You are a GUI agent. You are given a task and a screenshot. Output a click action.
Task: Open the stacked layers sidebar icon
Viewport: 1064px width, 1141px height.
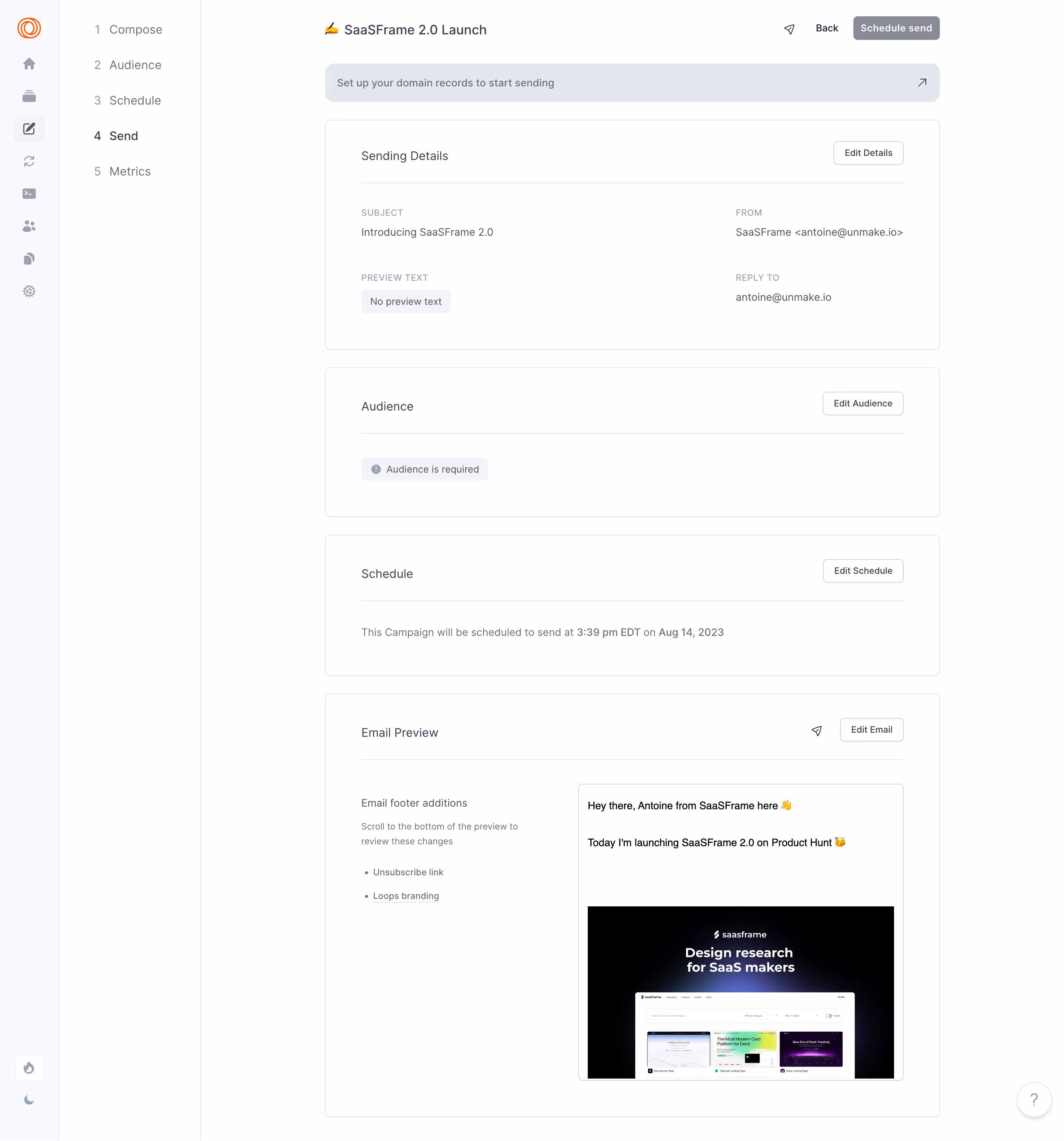click(x=29, y=96)
